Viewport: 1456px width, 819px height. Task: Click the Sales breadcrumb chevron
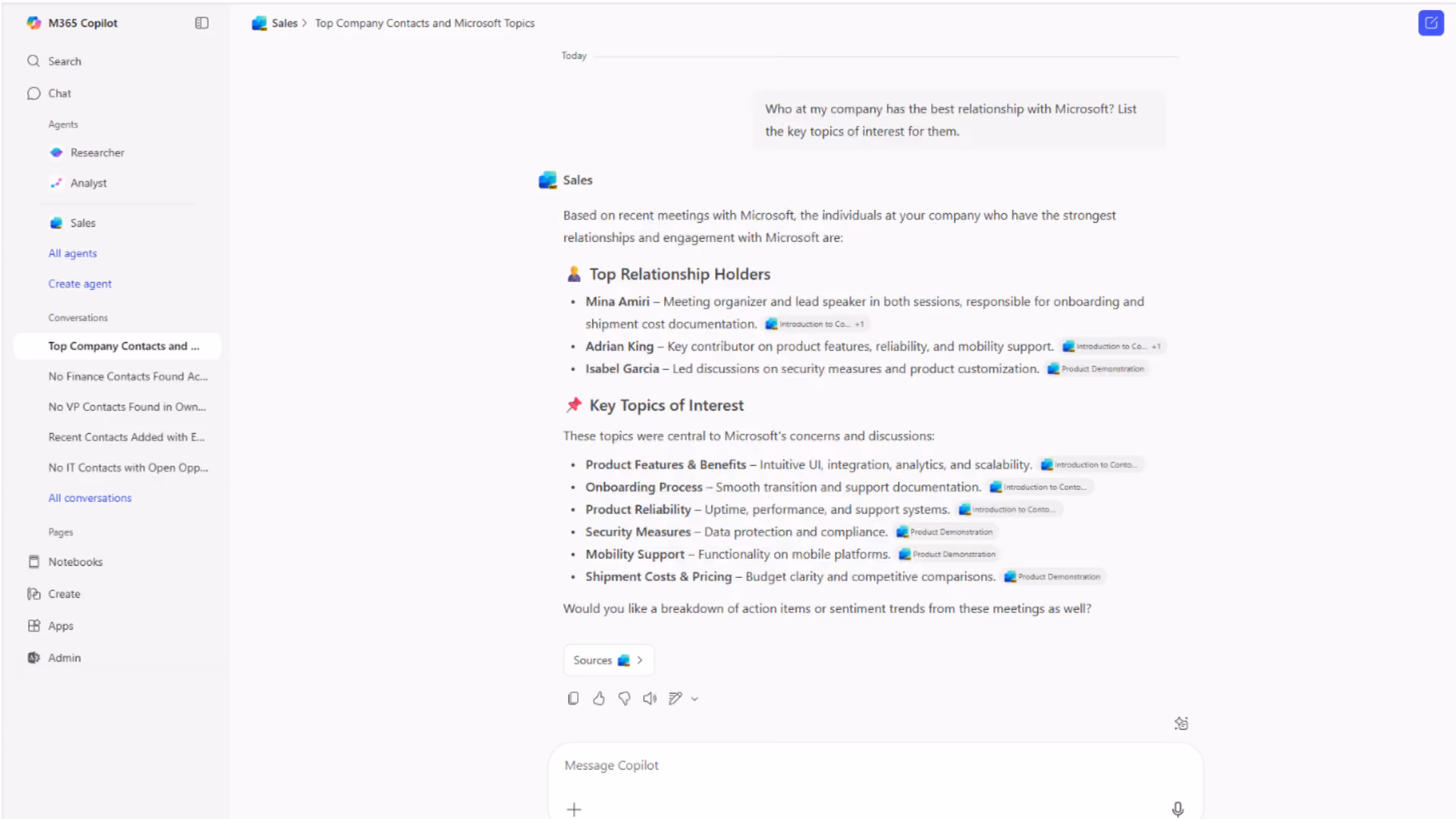(x=304, y=24)
